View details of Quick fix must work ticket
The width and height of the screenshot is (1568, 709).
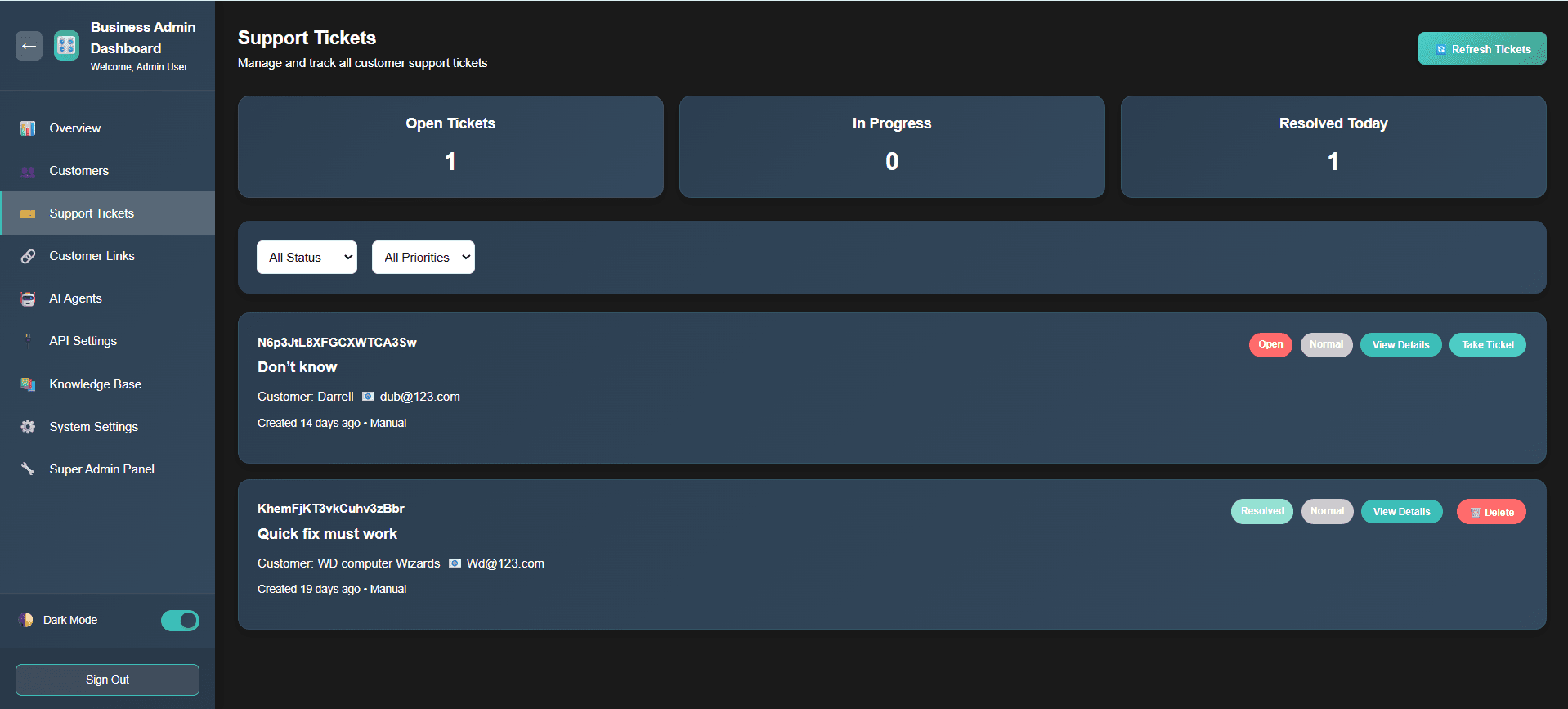(1401, 512)
